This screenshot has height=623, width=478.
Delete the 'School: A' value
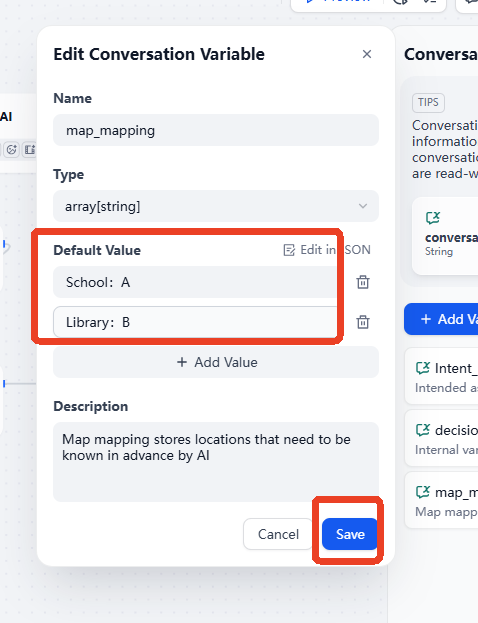point(363,282)
